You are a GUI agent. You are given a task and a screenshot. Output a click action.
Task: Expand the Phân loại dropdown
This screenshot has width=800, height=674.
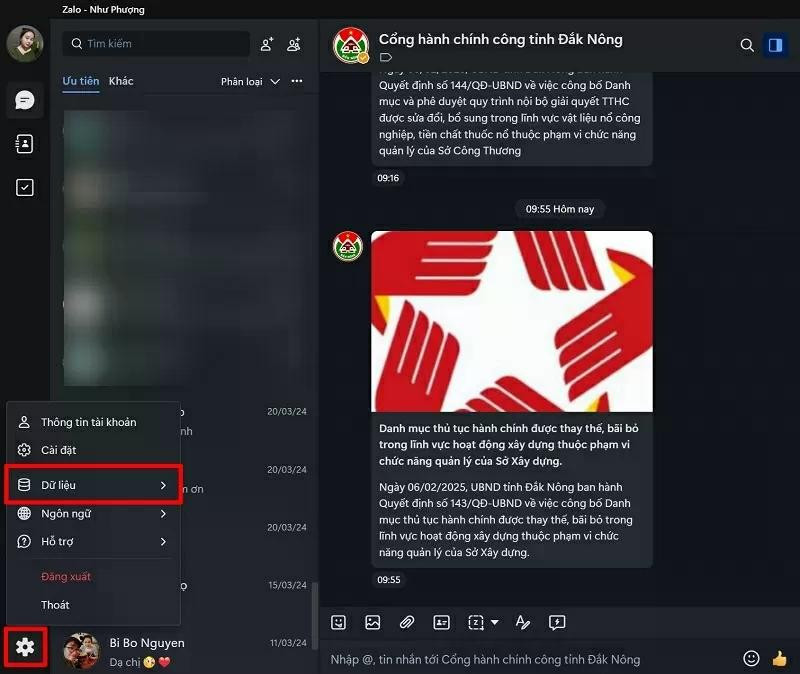coord(250,82)
